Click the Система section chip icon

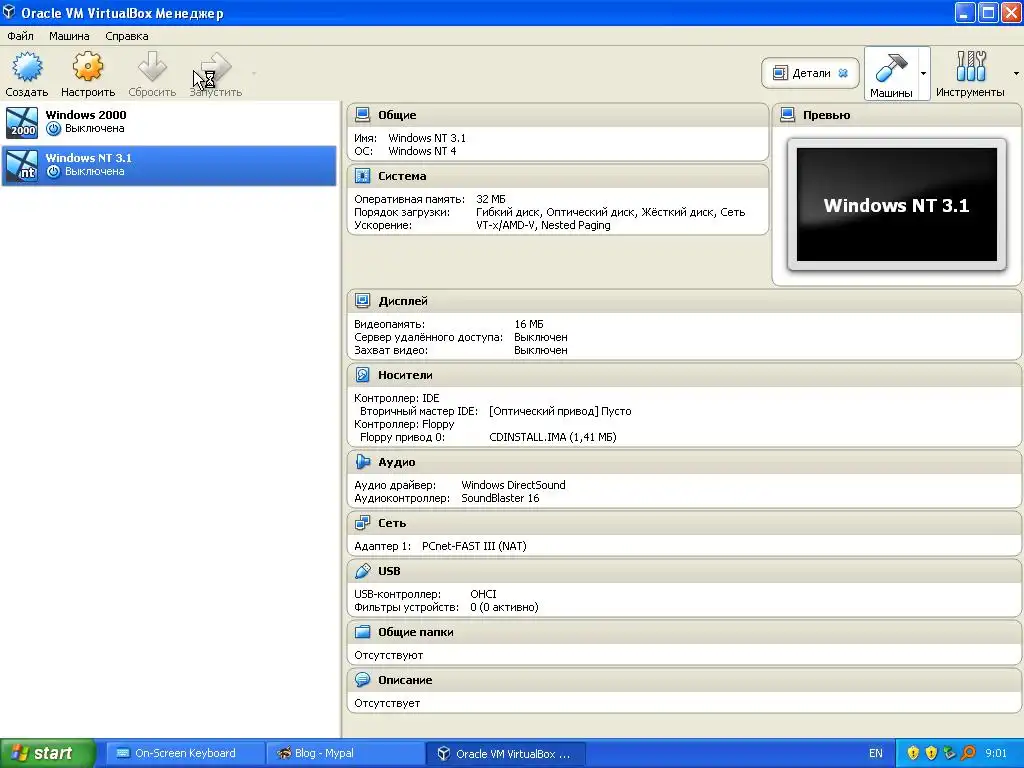pos(362,176)
